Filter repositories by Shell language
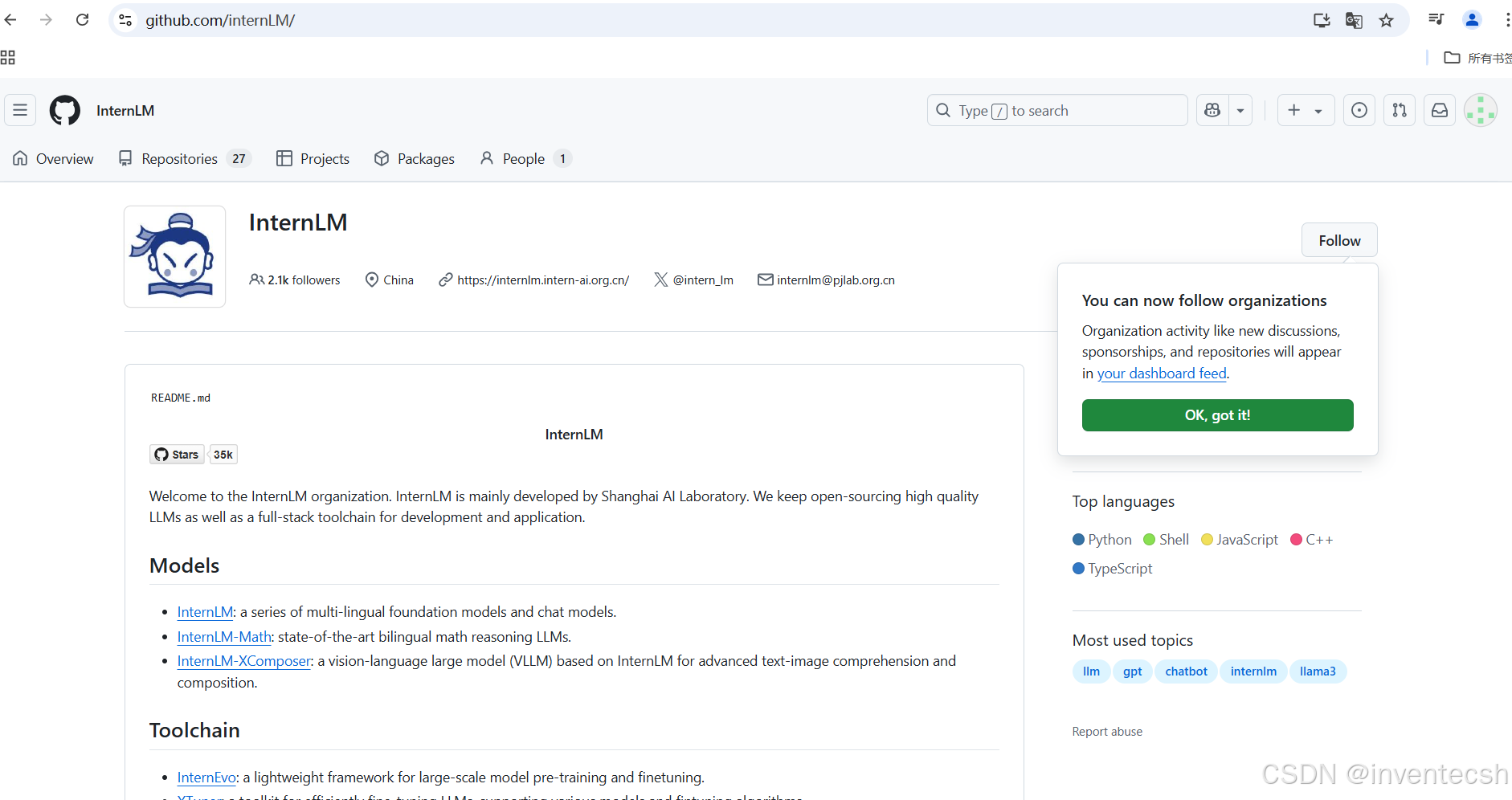Viewport: 1512px width, 800px height. coord(1166,540)
